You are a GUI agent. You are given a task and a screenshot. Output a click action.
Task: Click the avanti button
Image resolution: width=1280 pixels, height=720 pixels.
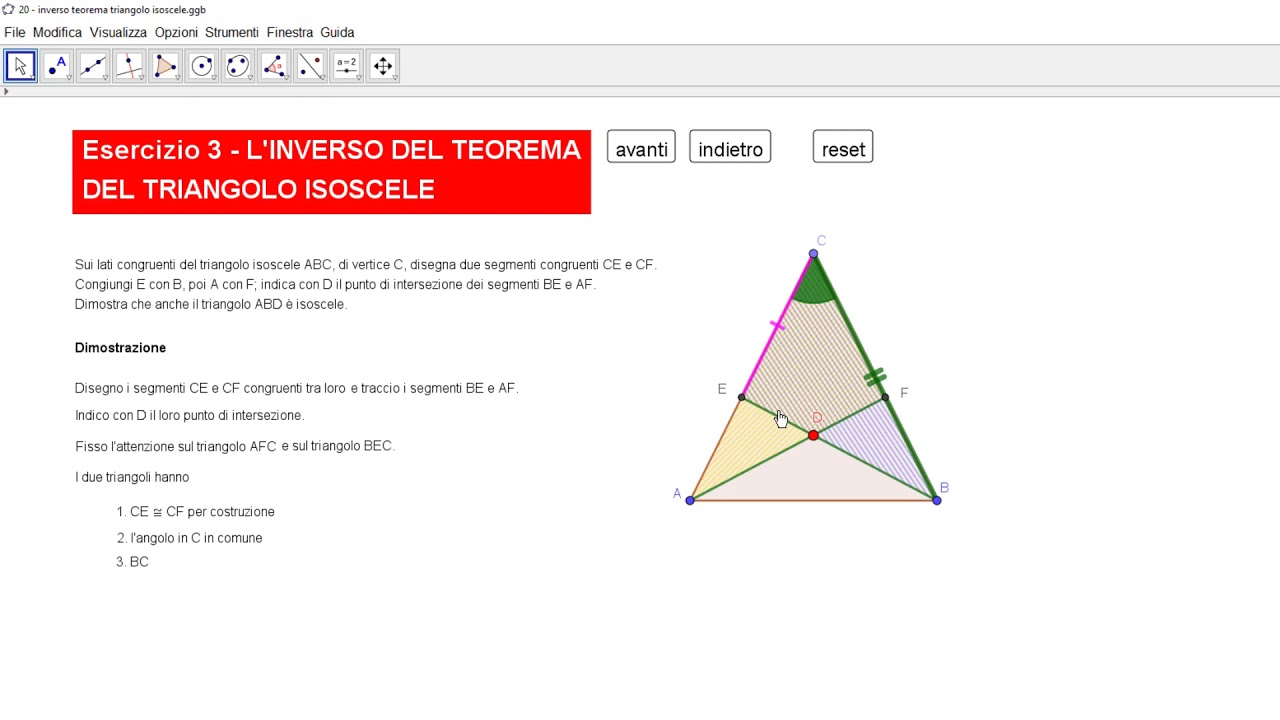641,147
